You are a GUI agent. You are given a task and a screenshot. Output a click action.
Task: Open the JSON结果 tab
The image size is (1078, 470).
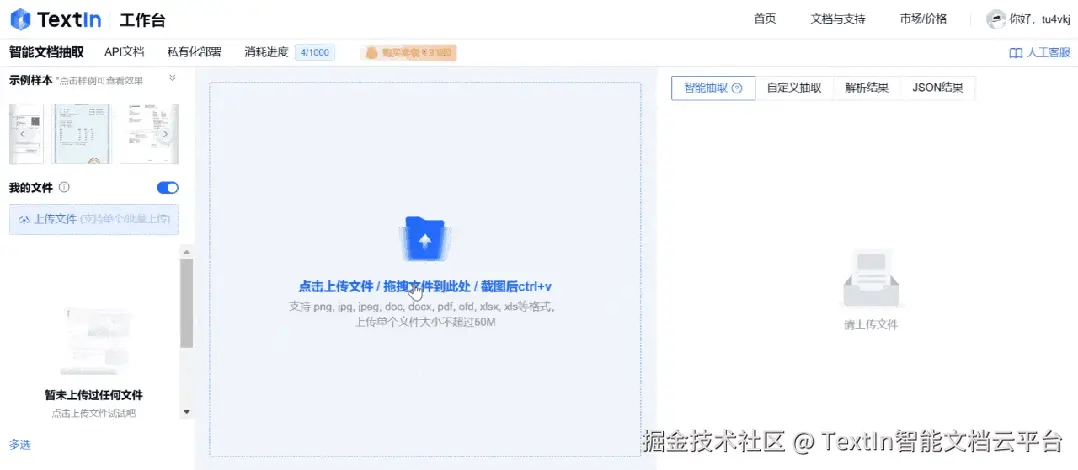click(938, 88)
